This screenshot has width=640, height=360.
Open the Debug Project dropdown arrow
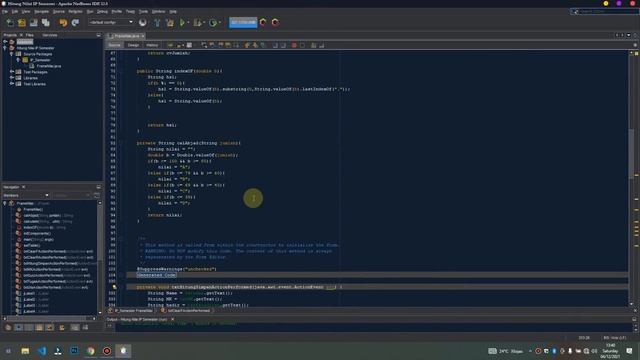point(204,22)
